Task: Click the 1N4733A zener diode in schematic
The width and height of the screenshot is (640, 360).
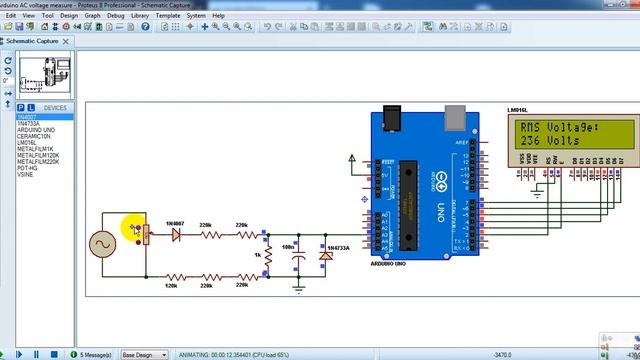Action: pos(325,256)
